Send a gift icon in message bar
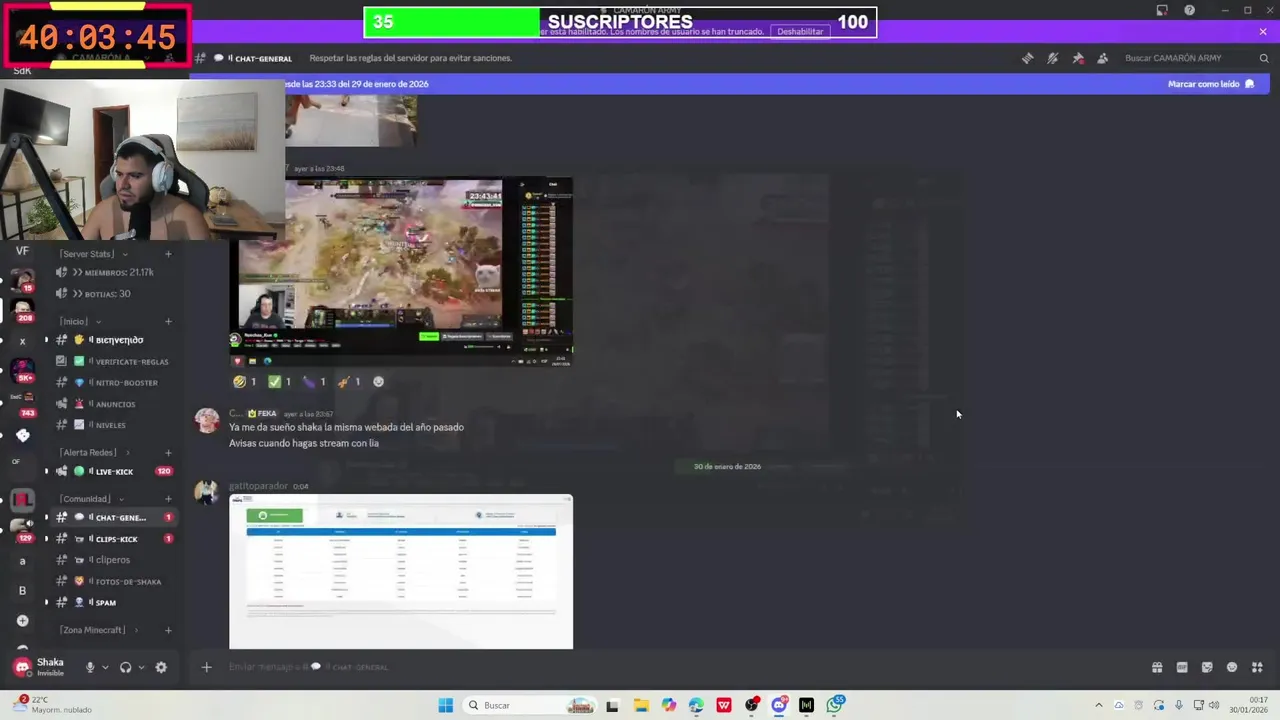Viewport: 1280px width, 720px height. click(1157, 667)
